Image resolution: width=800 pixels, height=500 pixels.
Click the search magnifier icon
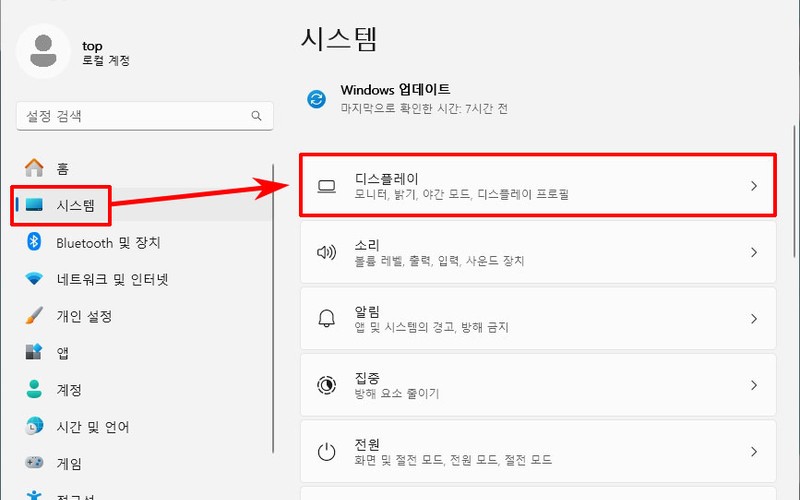256,116
